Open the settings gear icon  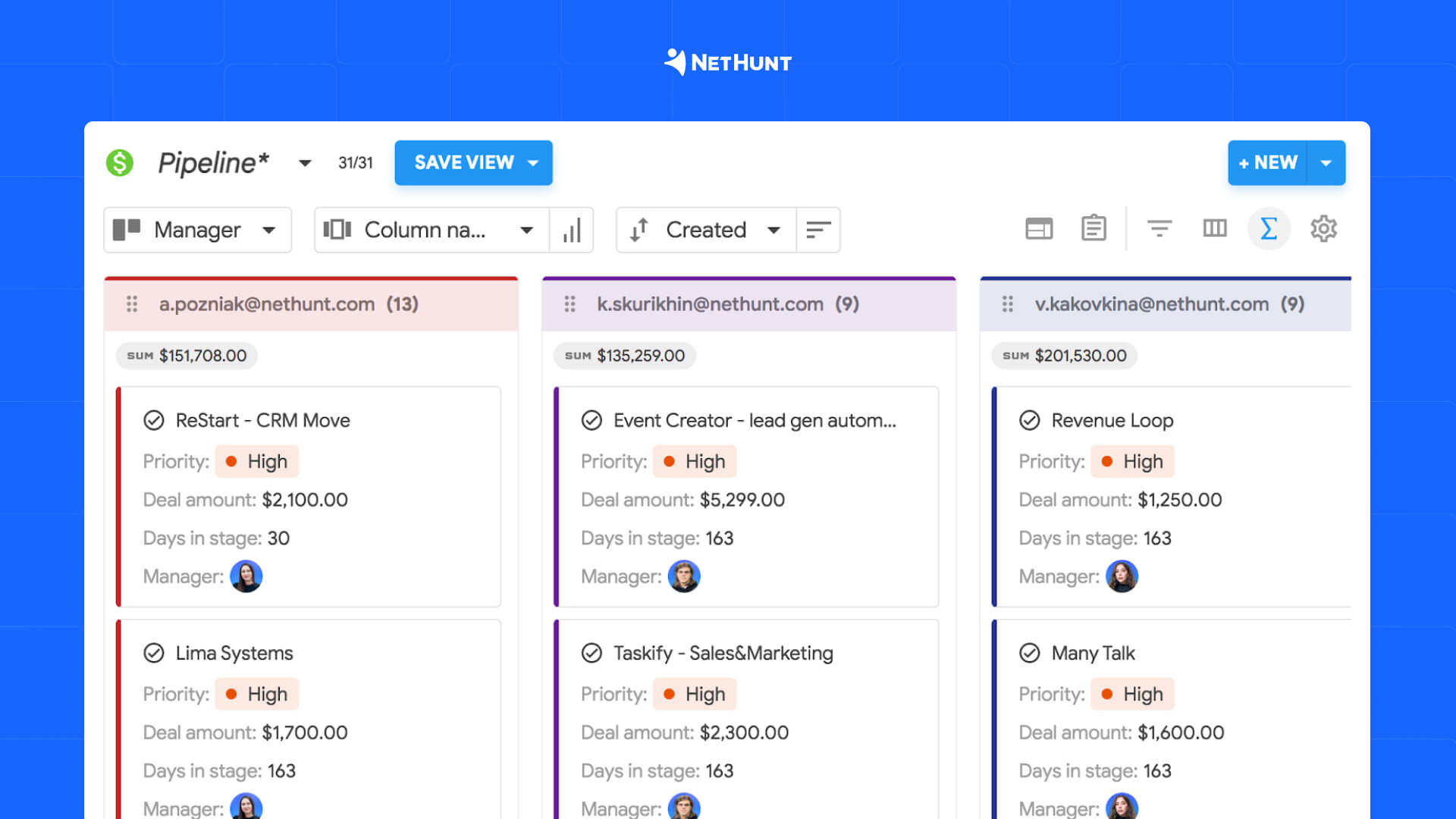coord(1323,229)
